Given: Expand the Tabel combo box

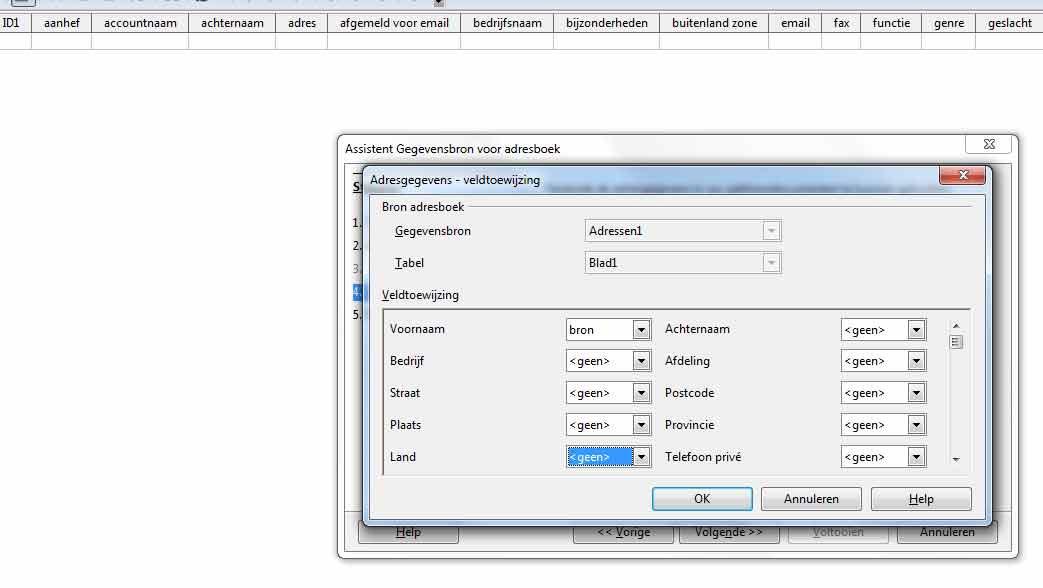Looking at the screenshot, I should click(771, 263).
